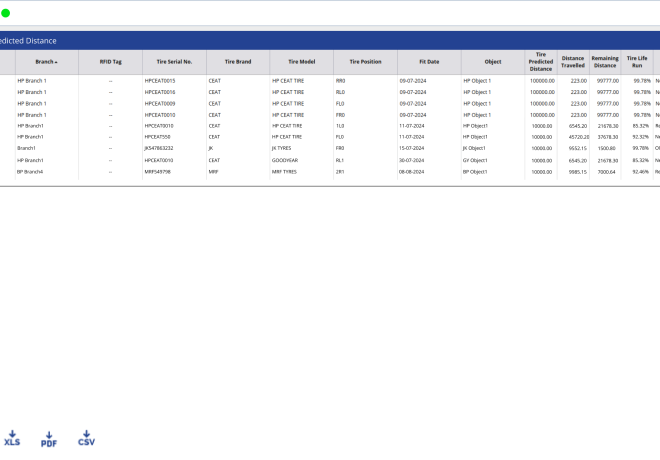Image resolution: width=660 pixels, height=460 pixels.
Task: Sort by Tire Serial No. column
Action: (x=173, y=61)
